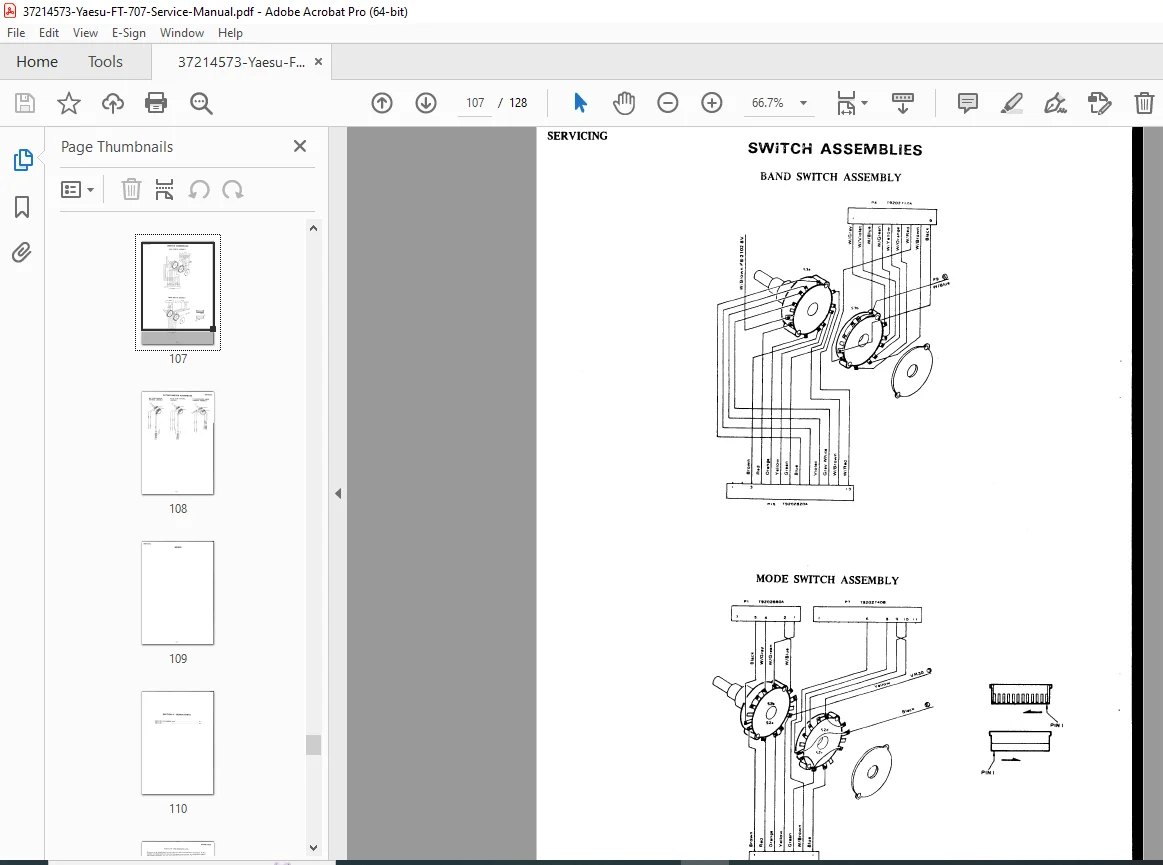Go to the previous page with up arrow
Screen dimensions: 1163x865
[382, 103]
